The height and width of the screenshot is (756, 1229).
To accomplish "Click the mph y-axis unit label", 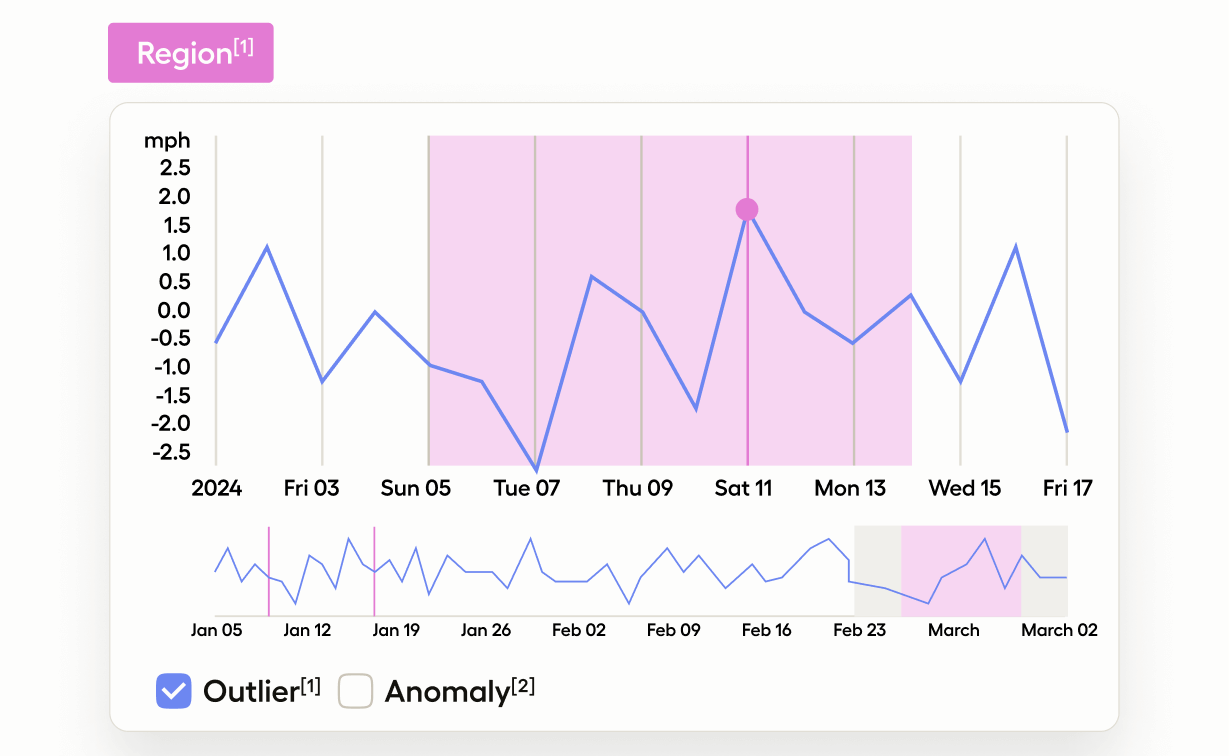I will pyautogui.click(x=167, y=141).
